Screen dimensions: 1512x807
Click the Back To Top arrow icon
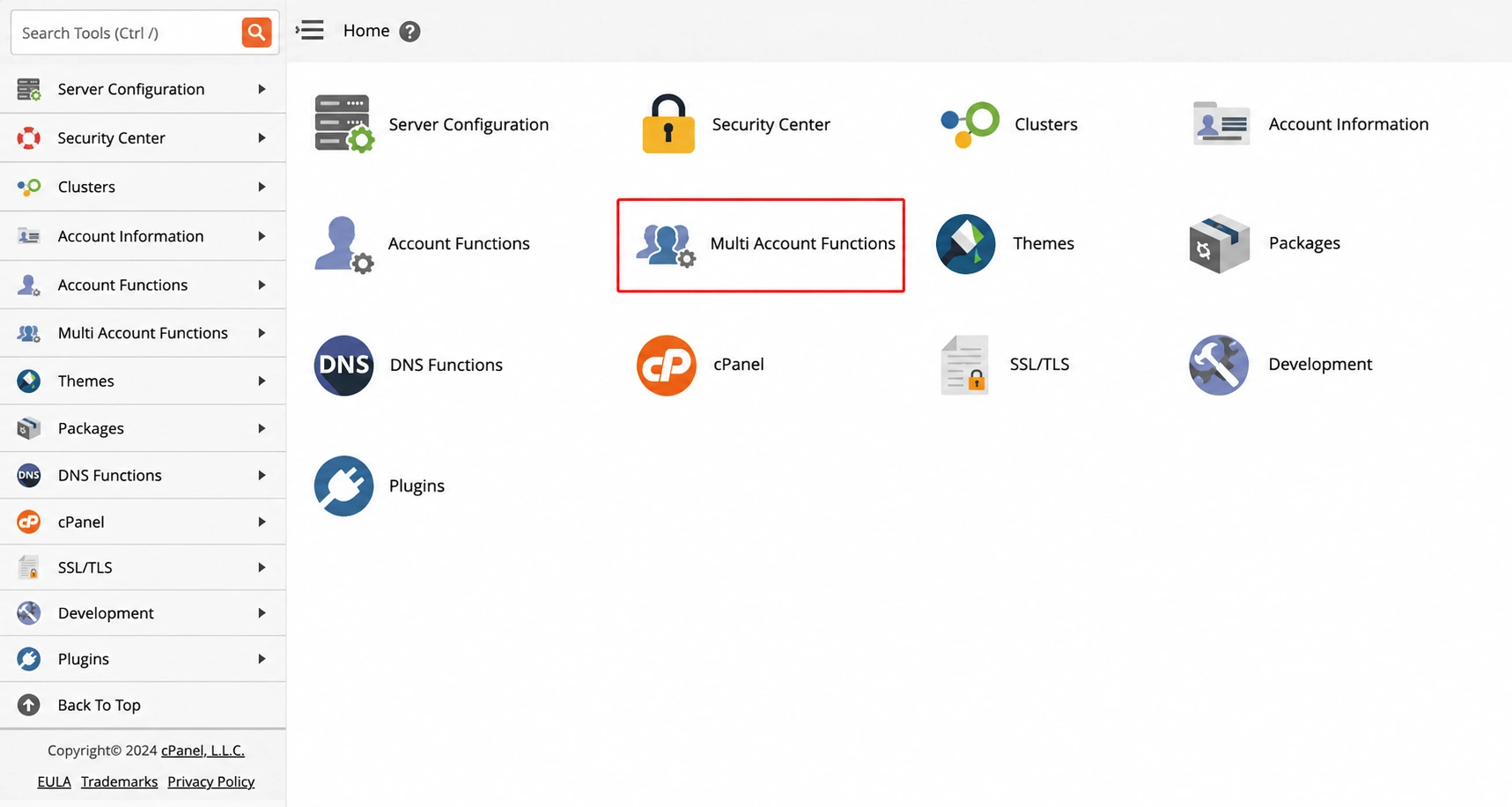[x=29, y=705]
